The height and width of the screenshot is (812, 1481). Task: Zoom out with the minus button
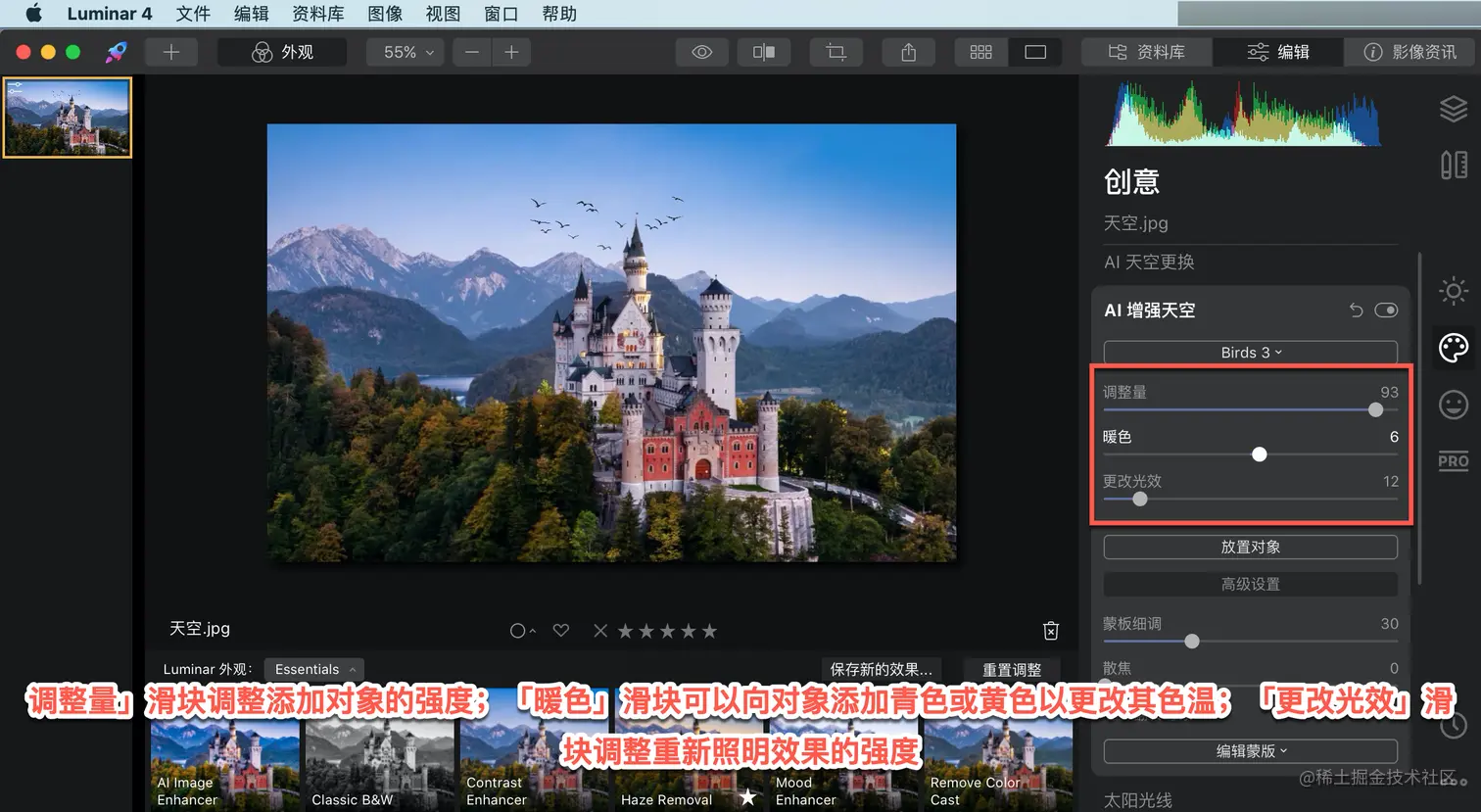point(472,52)
